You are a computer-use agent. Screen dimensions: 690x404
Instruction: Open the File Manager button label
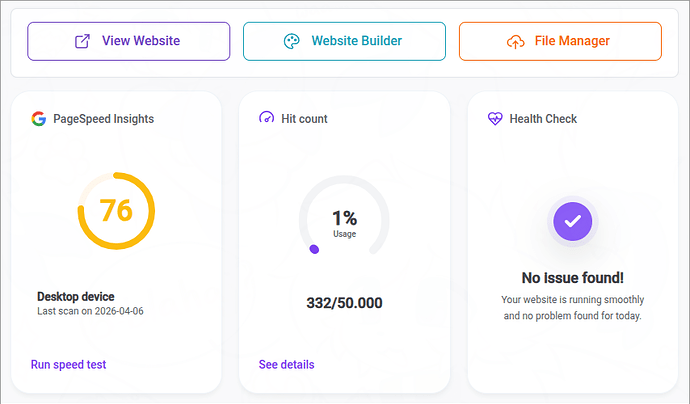click(x=572, y=41)
